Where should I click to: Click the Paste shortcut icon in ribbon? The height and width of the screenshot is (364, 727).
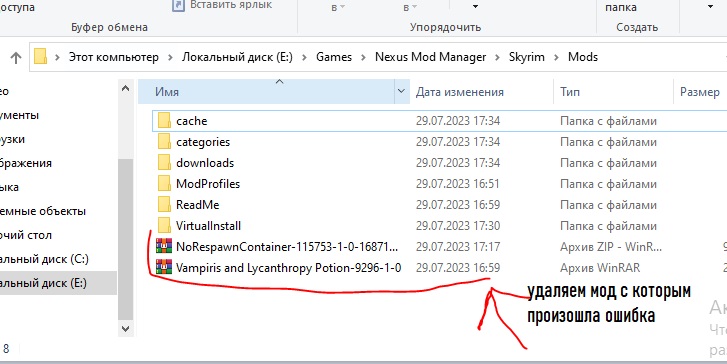(x=178, y=5)
